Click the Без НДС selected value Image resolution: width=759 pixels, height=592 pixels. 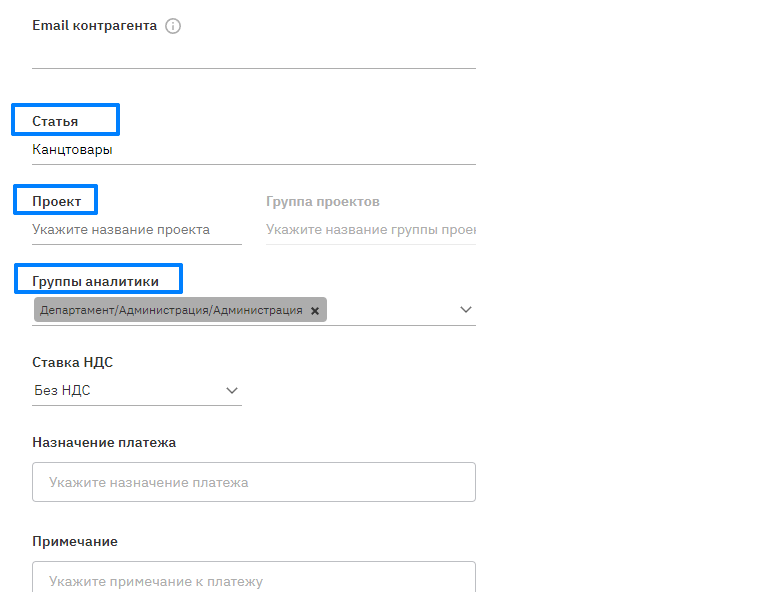click(62, 390)
